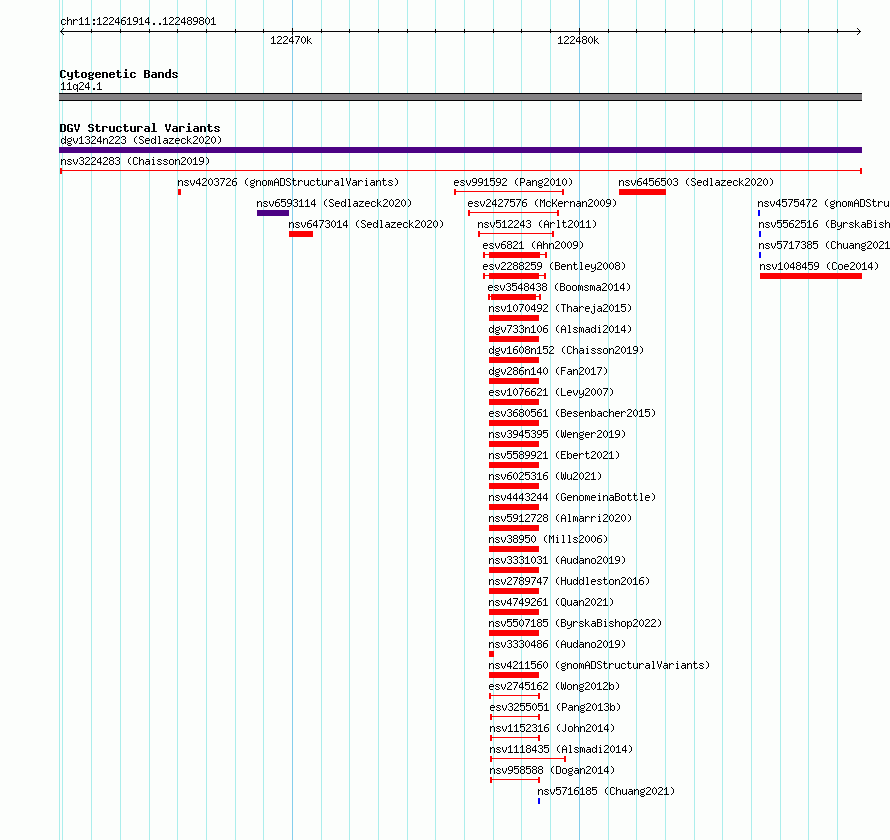Click esv2745162 (Wong2012b) label
This screenshot has height=840, width=890.
[x=554, y=686]
